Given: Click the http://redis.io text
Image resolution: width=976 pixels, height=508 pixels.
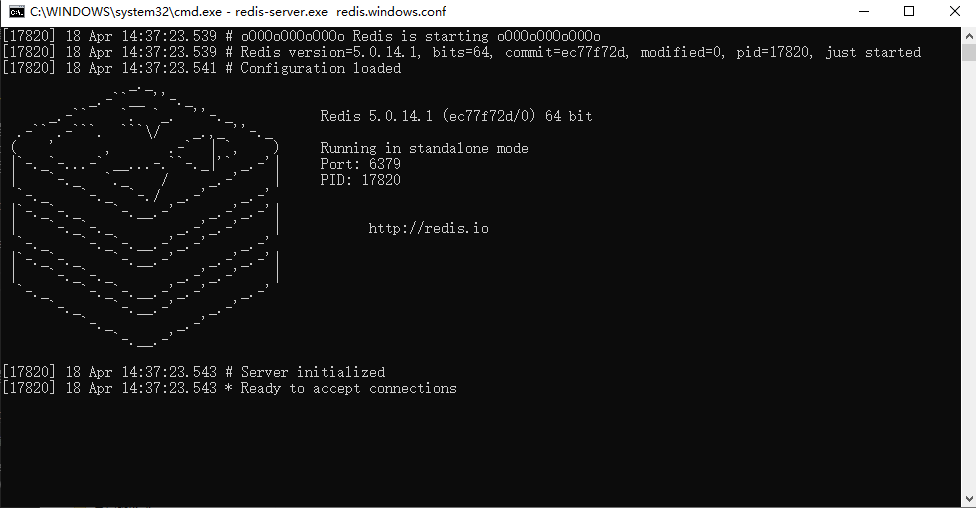Looking at the screenshot, I should pos(428,228).
